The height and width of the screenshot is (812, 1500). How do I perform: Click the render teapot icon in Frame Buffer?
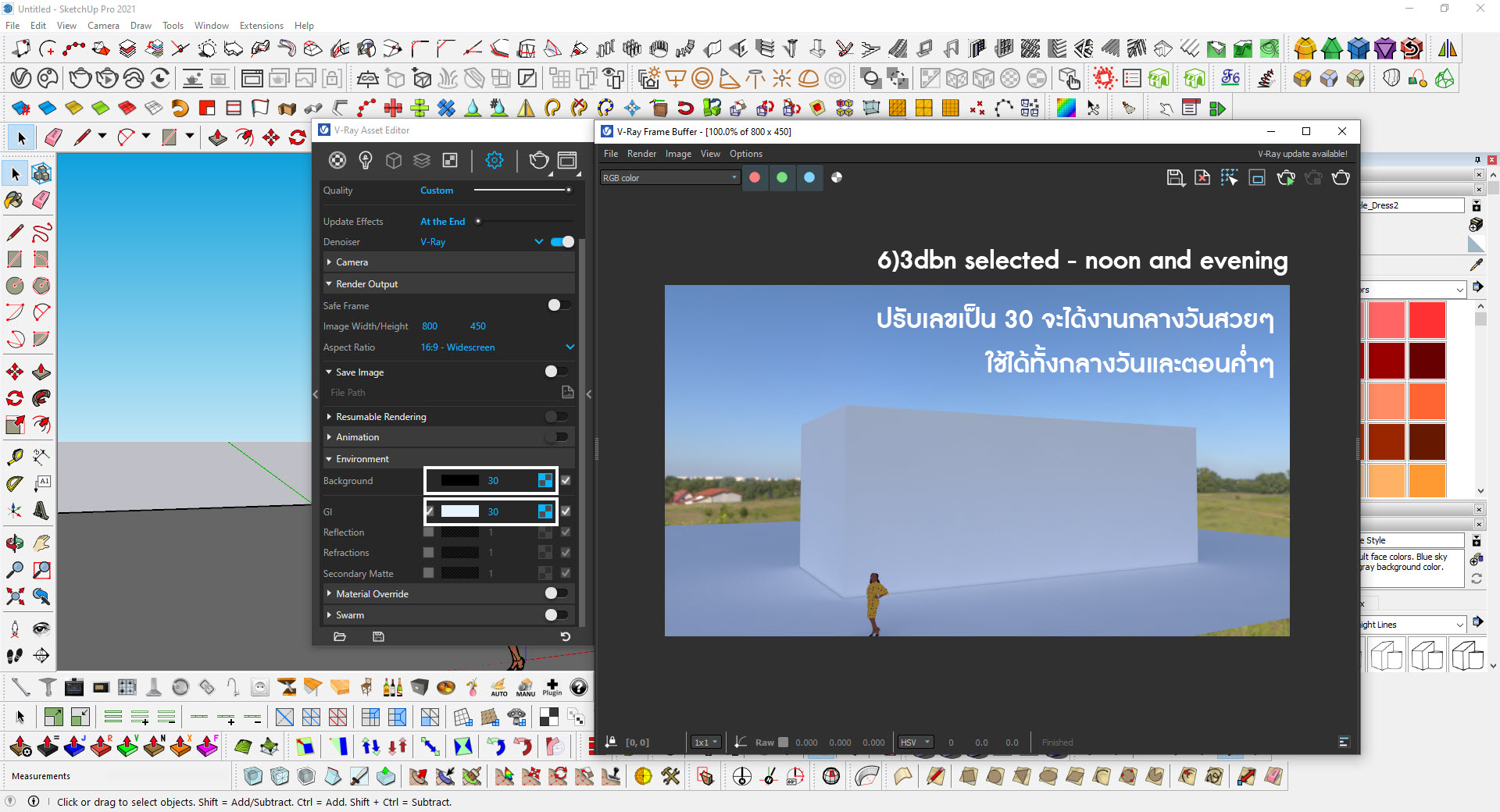1341,178
